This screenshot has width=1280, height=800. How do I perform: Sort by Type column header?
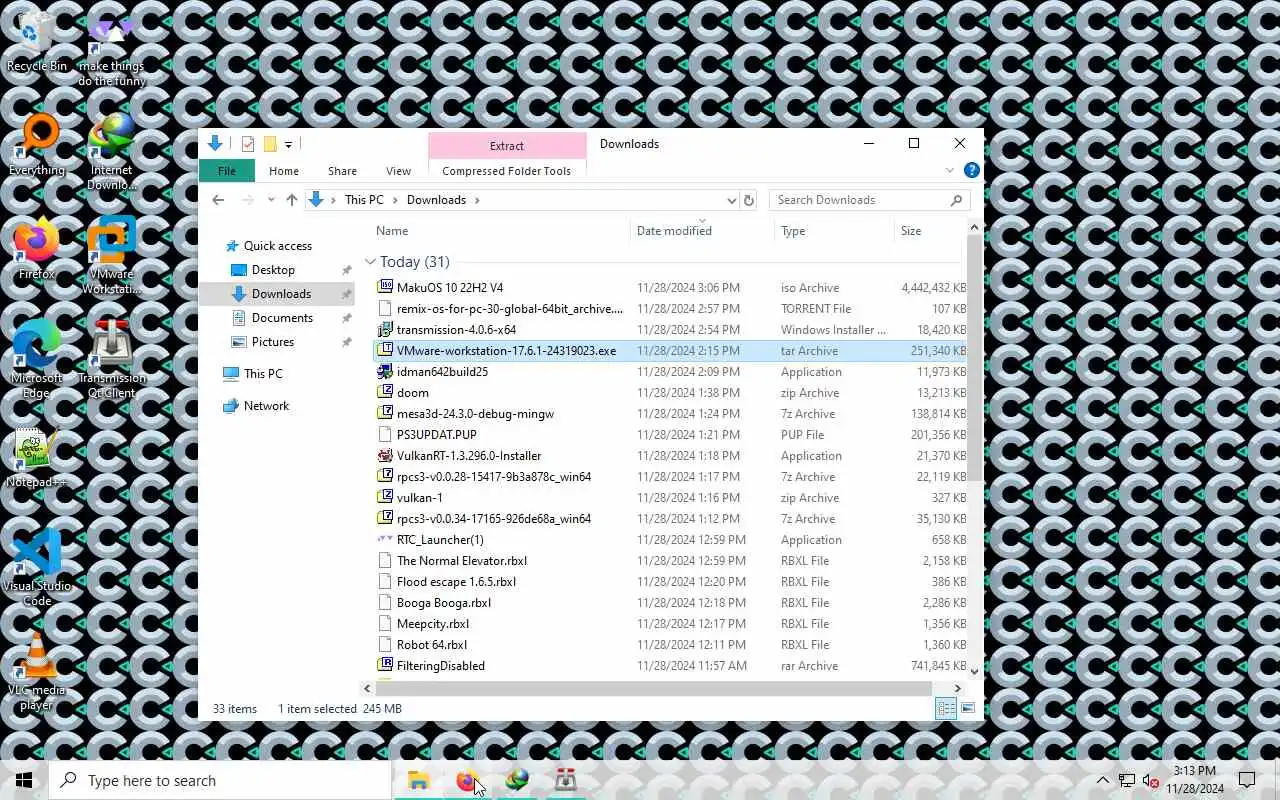835,231
